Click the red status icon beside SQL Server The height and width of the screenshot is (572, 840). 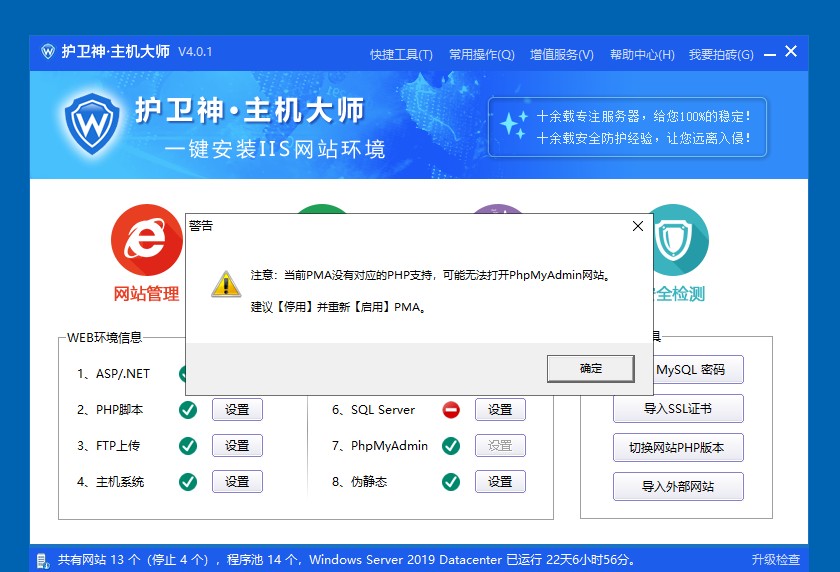pyautogui.click(x=451, y=409)
